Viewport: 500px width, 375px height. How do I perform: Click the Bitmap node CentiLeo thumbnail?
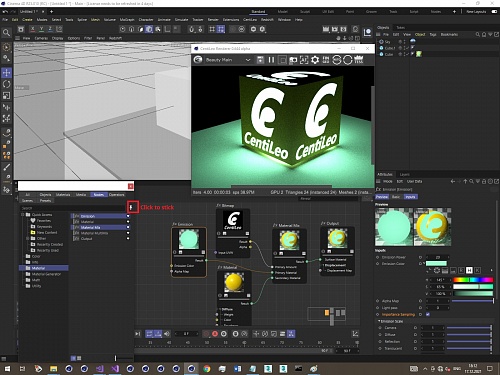click(233, 220)
